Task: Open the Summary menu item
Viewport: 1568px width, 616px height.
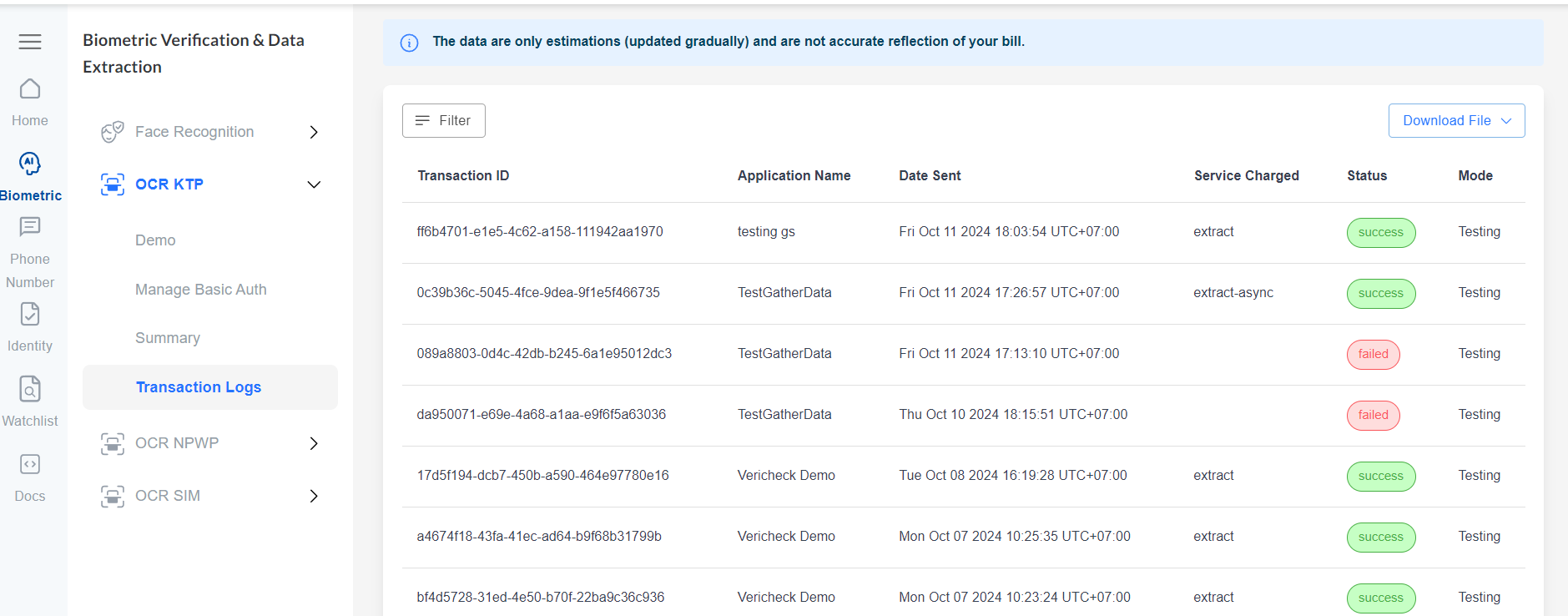Action: (x=168, y=338)
